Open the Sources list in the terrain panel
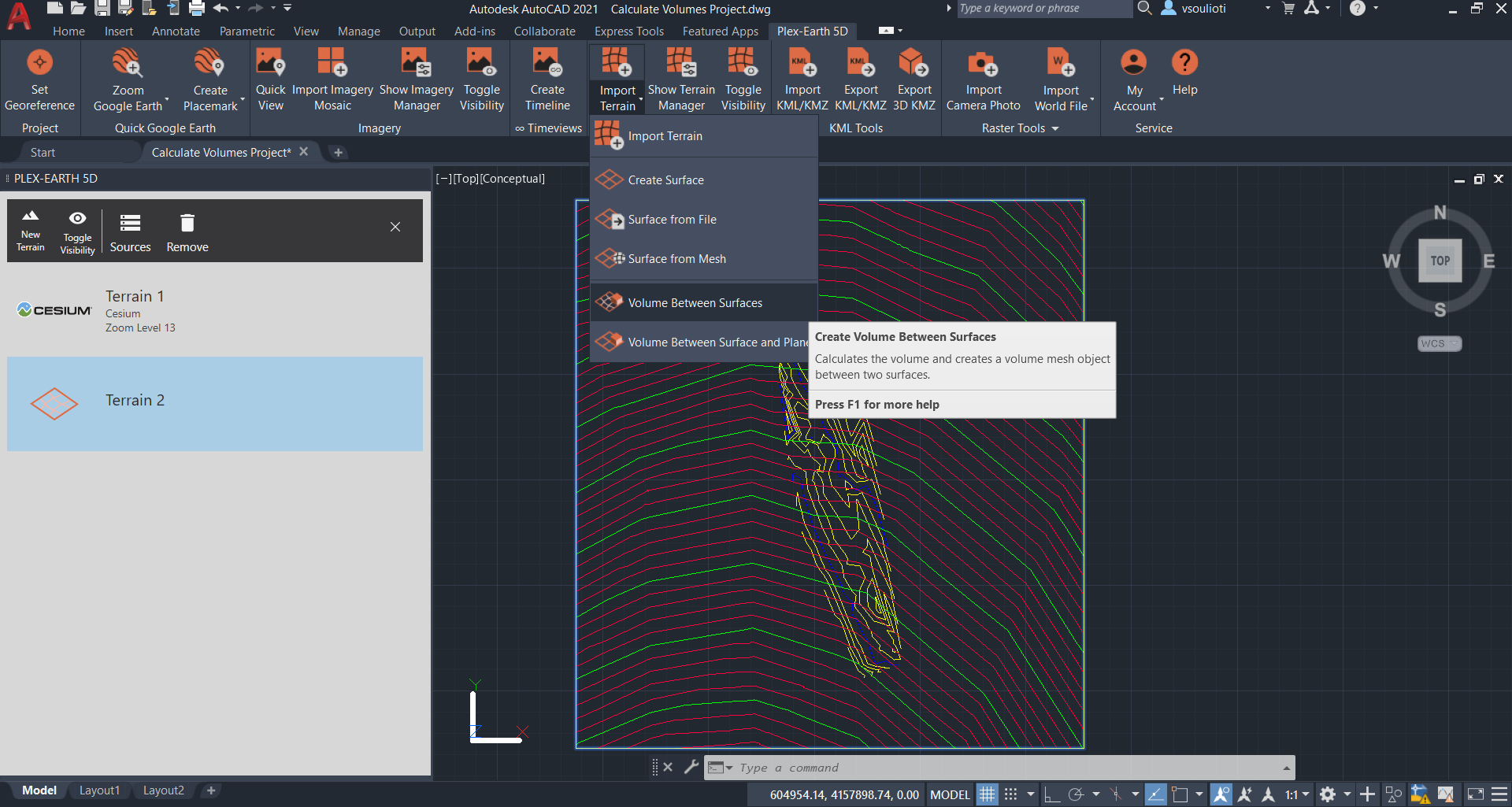Viewport: 1512px width, 807px height. pyautogui.click(x=130, y=232)
